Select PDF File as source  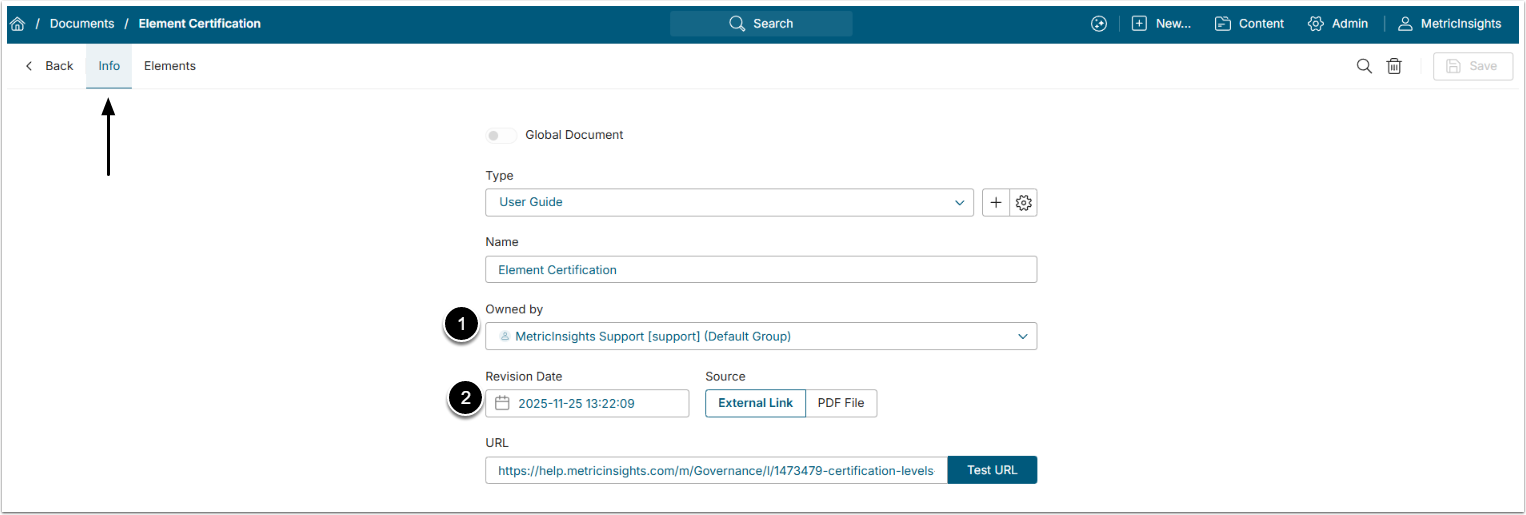[841, 403]
